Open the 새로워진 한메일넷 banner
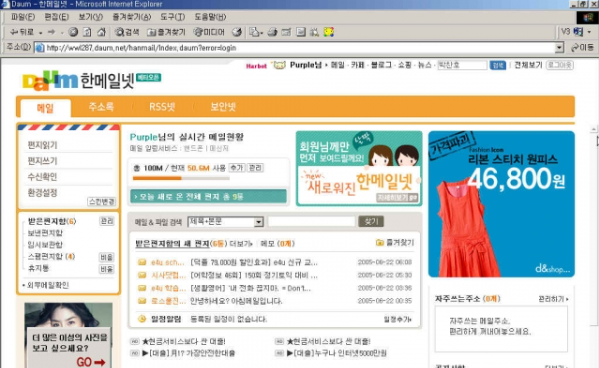 [x=359, y=169]
